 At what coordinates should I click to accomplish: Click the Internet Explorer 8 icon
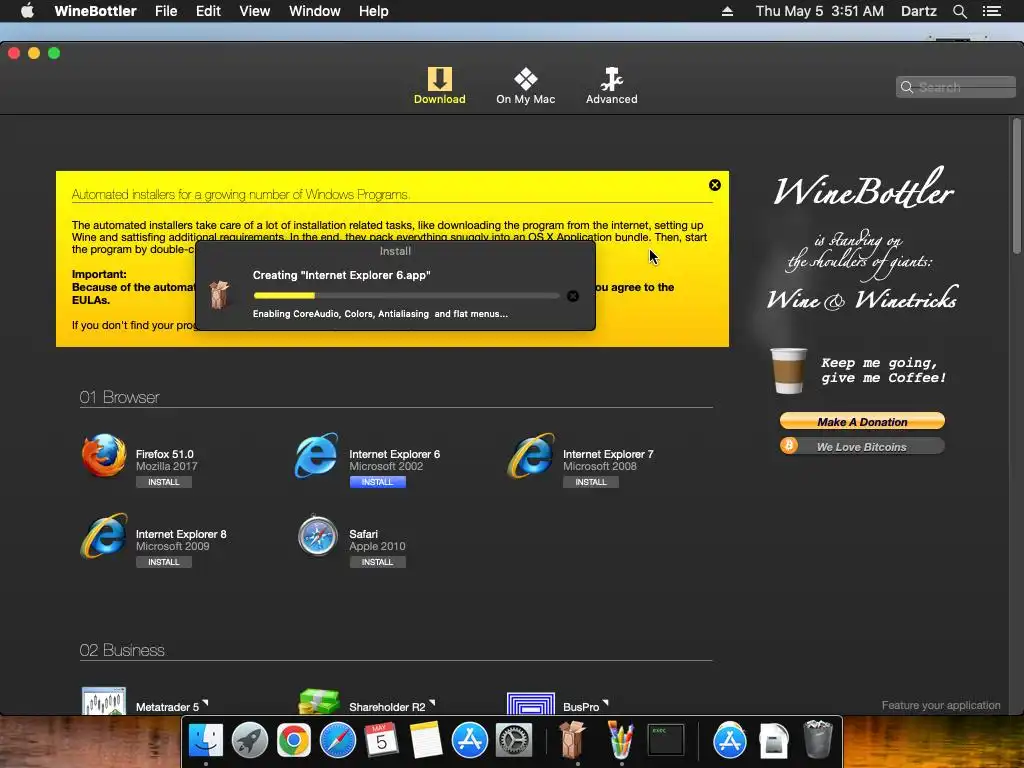pos(104,536)
